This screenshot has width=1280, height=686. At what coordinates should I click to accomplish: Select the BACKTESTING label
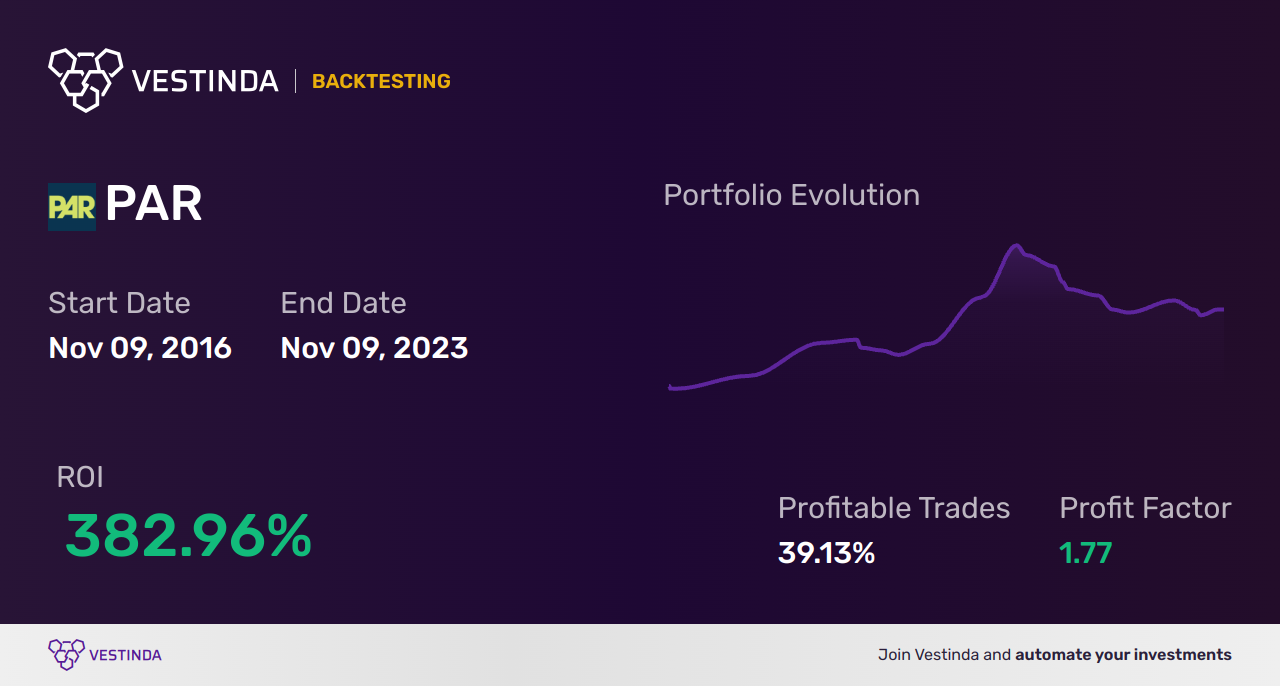click(381, 82)
